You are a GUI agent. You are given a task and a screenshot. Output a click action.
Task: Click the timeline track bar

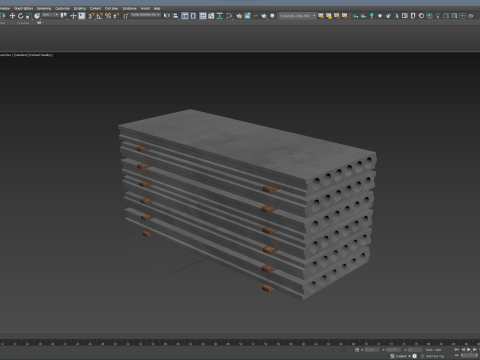240,342
